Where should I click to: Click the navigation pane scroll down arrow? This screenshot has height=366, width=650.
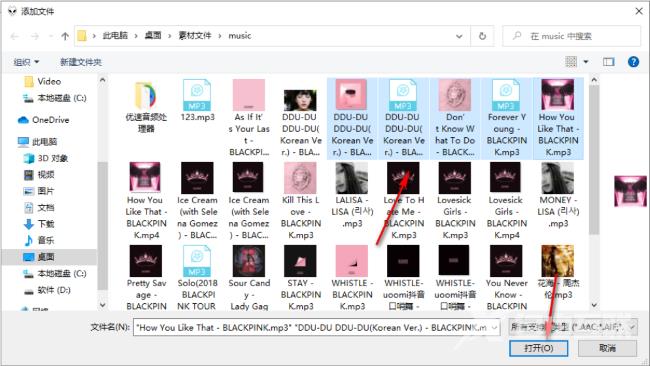click(x=102, y=305)
